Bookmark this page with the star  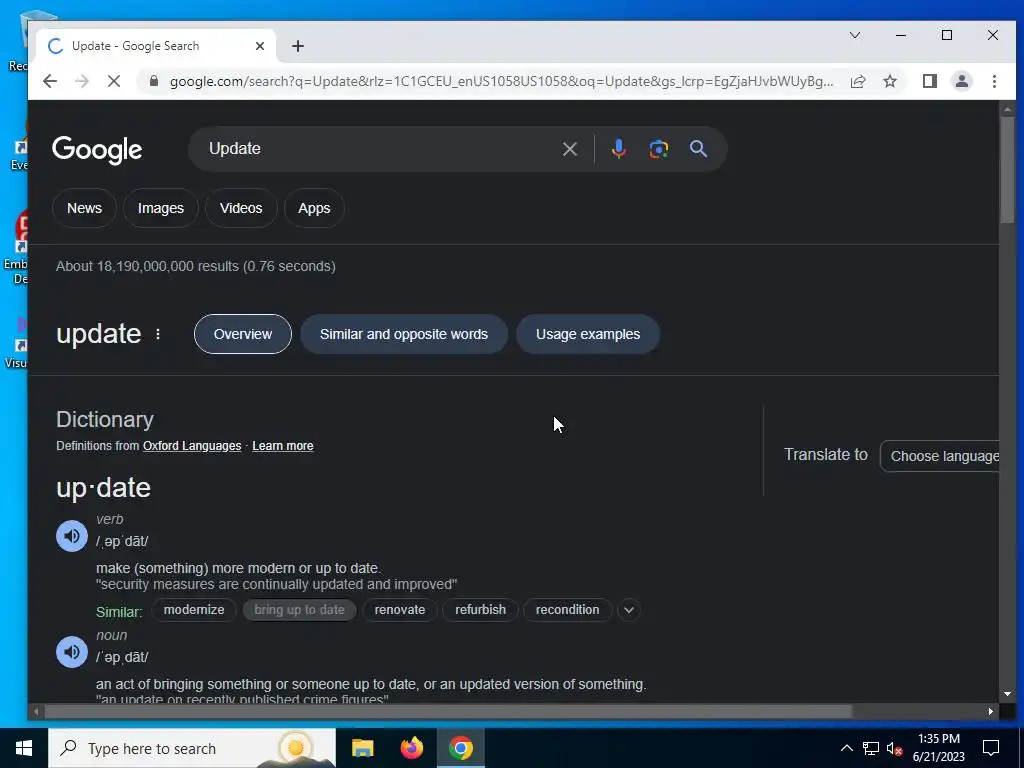[x=889, y=81]
